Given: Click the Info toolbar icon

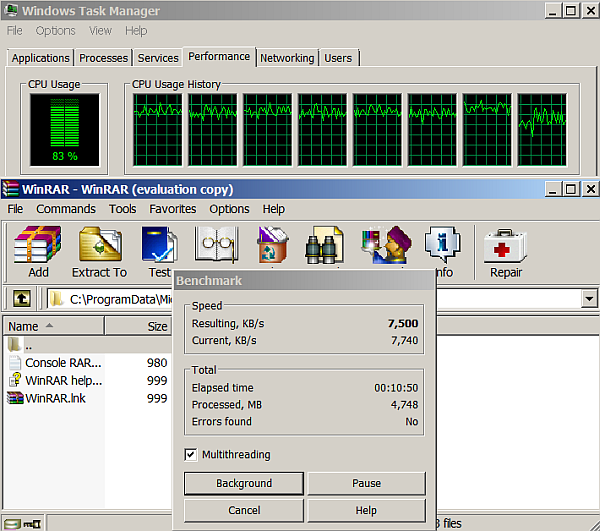Looking at the screenshot, I should [441, 250].
